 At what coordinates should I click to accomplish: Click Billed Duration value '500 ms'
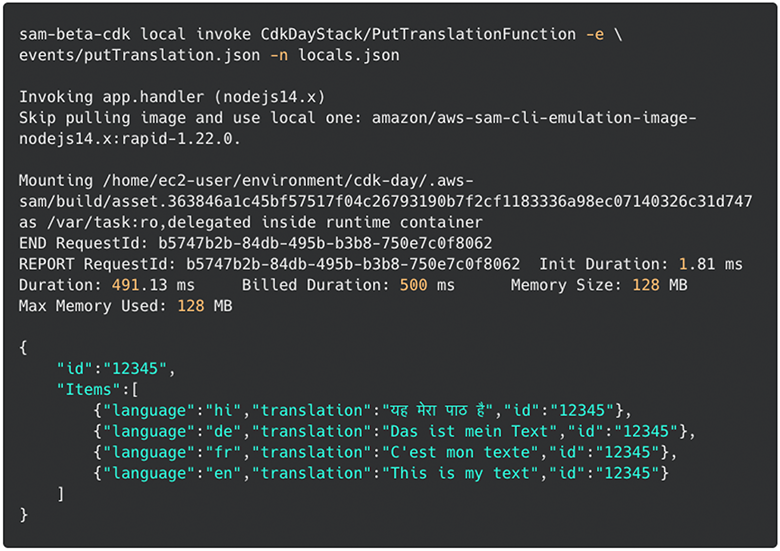coord(427,285)
